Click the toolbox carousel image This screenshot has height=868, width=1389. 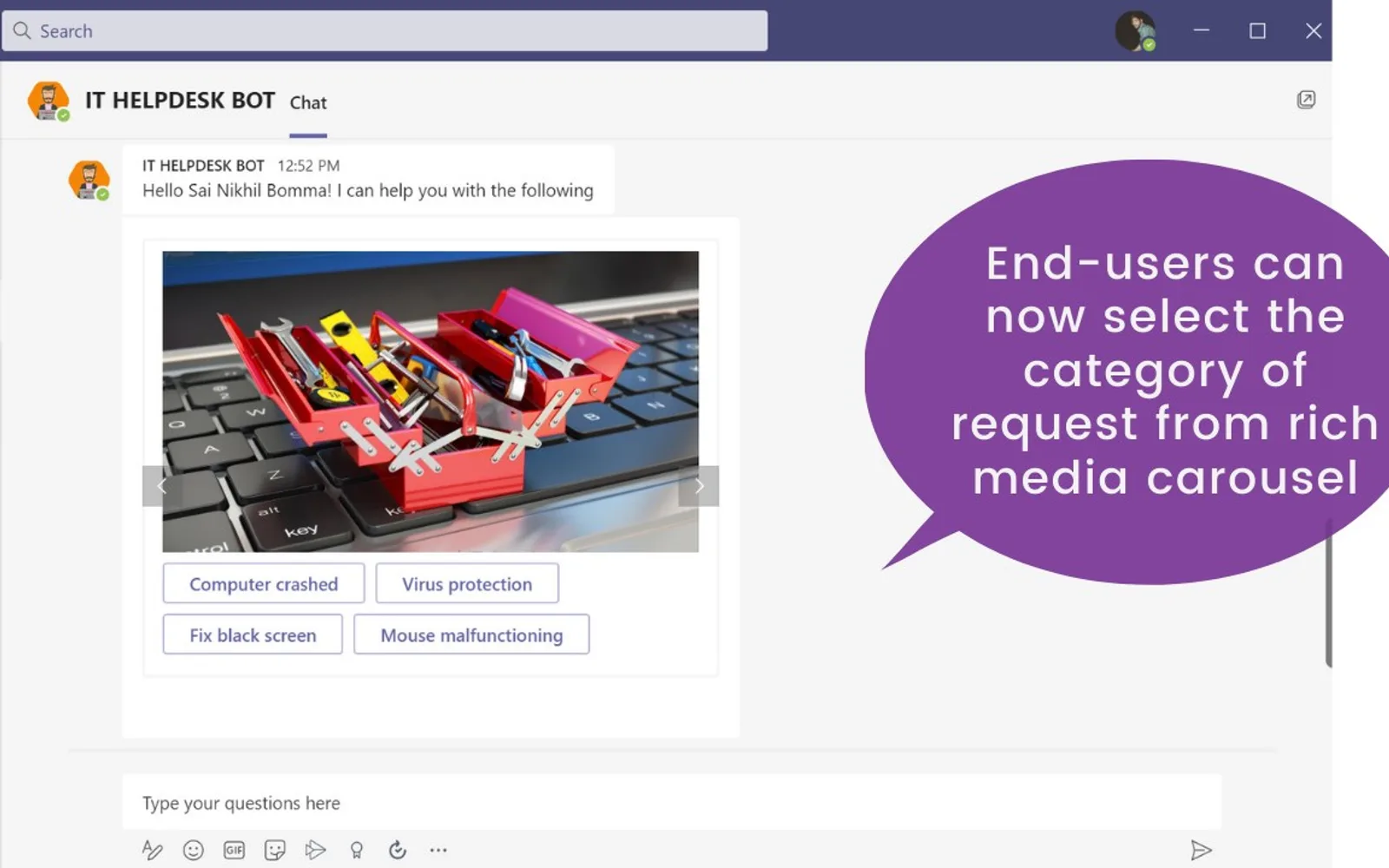point(431,401)
